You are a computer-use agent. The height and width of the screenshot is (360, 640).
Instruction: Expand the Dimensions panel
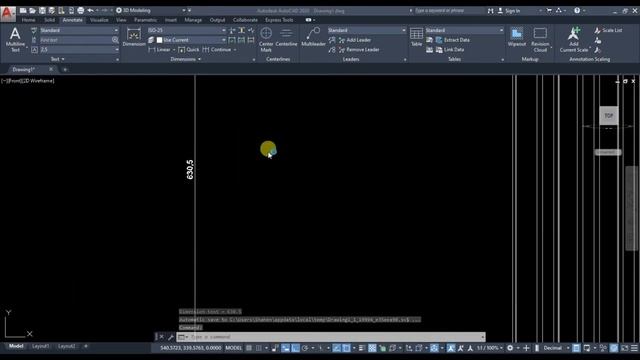186,59
